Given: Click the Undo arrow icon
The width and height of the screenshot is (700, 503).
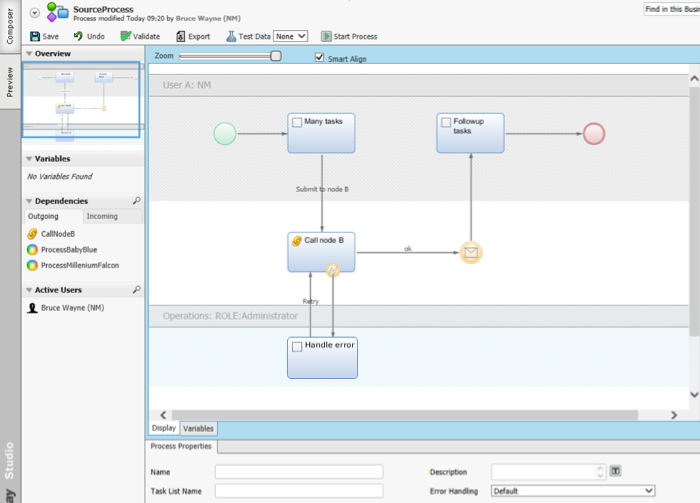Looking at the screenshot, I should (x=78, y=36).
